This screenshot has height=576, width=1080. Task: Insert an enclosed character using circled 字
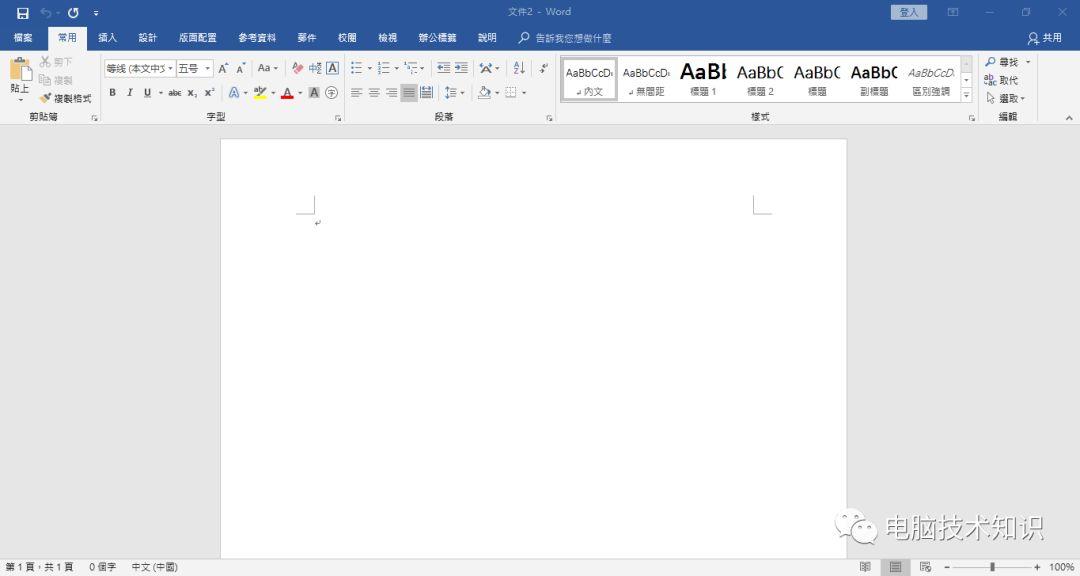[x=331, y=92]
